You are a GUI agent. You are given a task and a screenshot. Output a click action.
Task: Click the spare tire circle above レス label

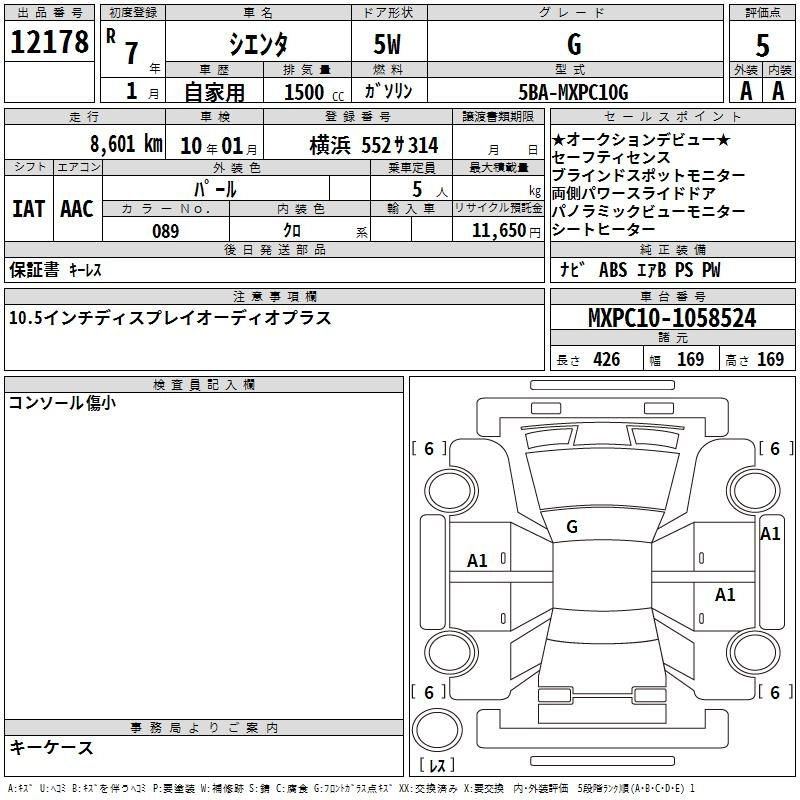pyautogui.click(x=437, y=728)
